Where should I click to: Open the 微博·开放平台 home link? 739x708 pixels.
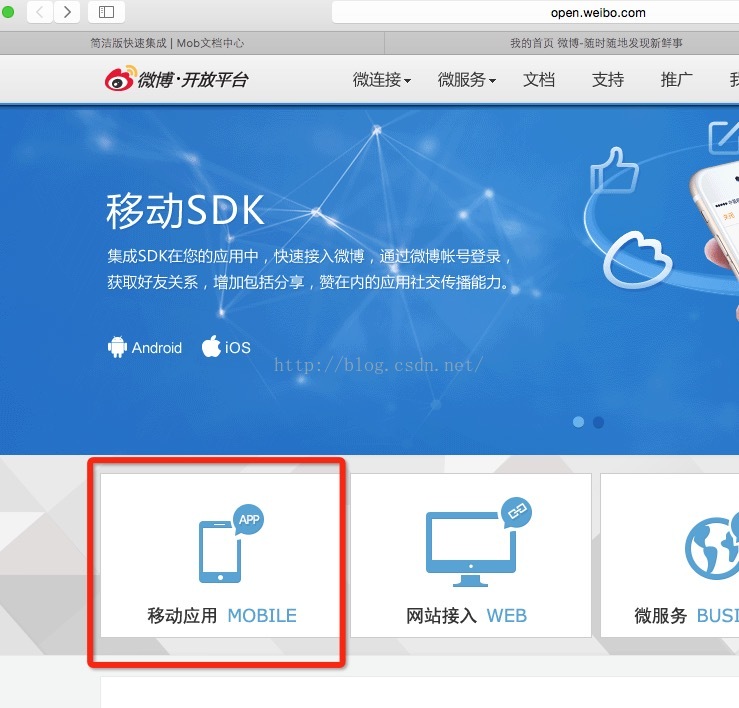click(176, 79)
